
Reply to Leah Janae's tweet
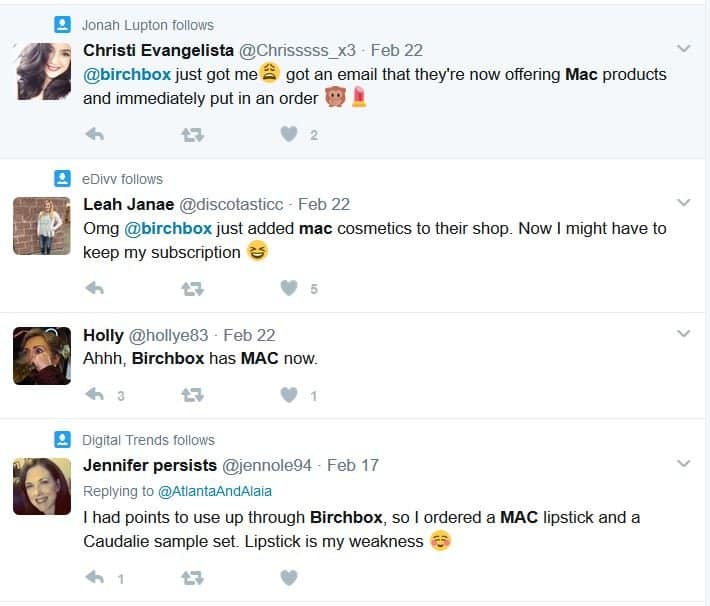pos(95,288)
